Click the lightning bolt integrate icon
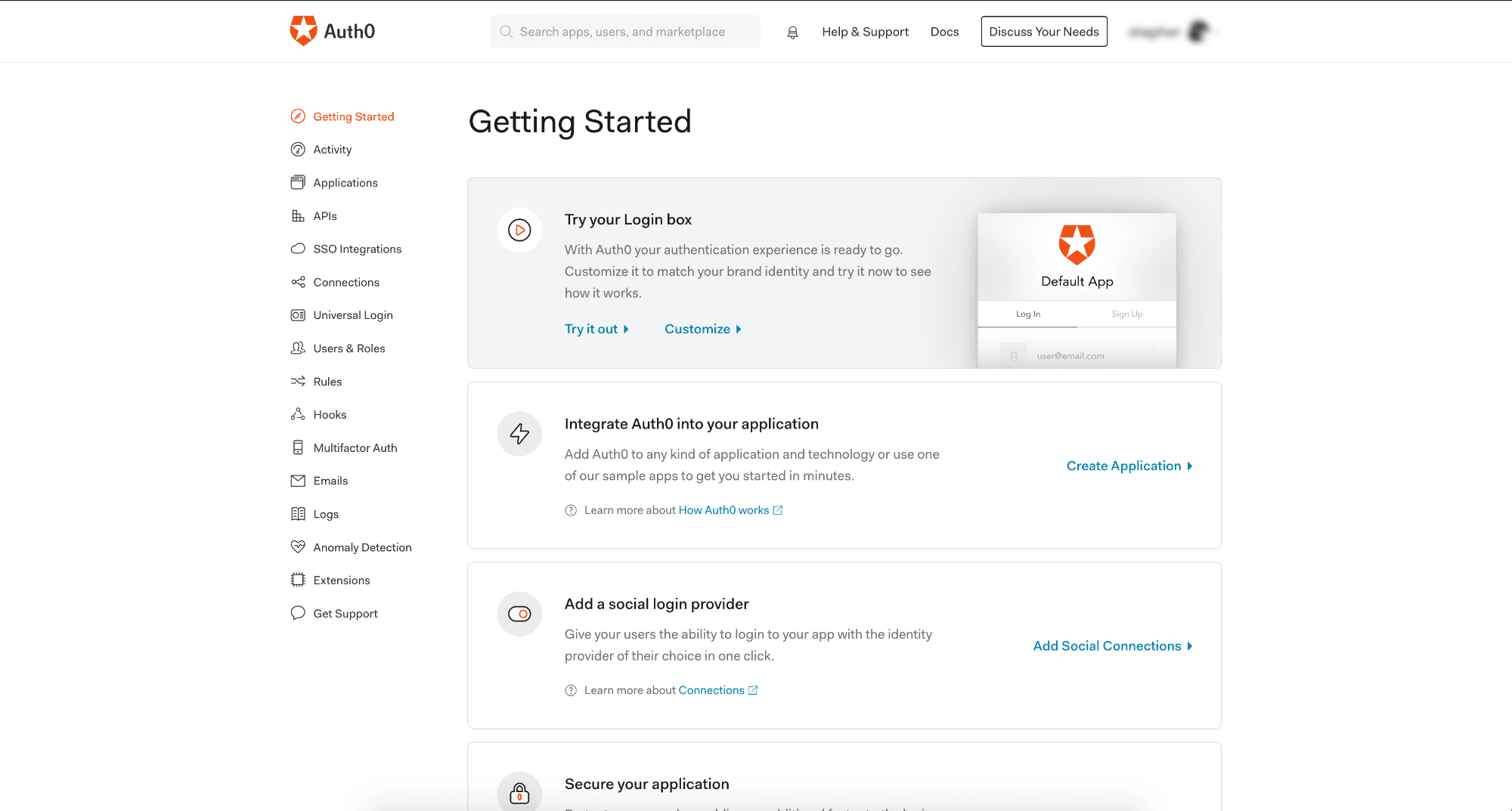Image resolution: width=1512 pixels, height=811 pixels. coord(519,434)
